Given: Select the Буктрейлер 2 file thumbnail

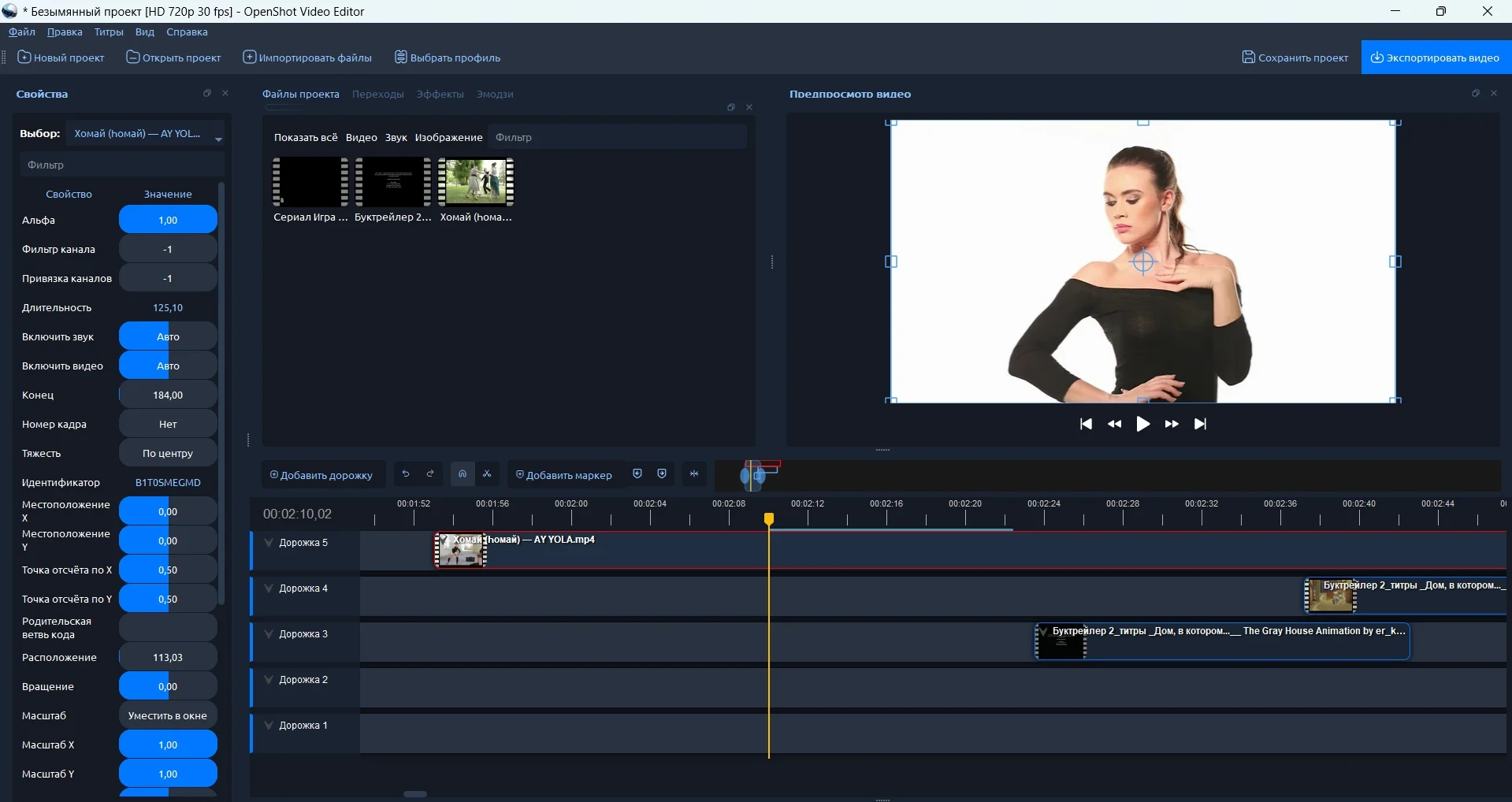Looking at the screenshot, I should 393,190.
